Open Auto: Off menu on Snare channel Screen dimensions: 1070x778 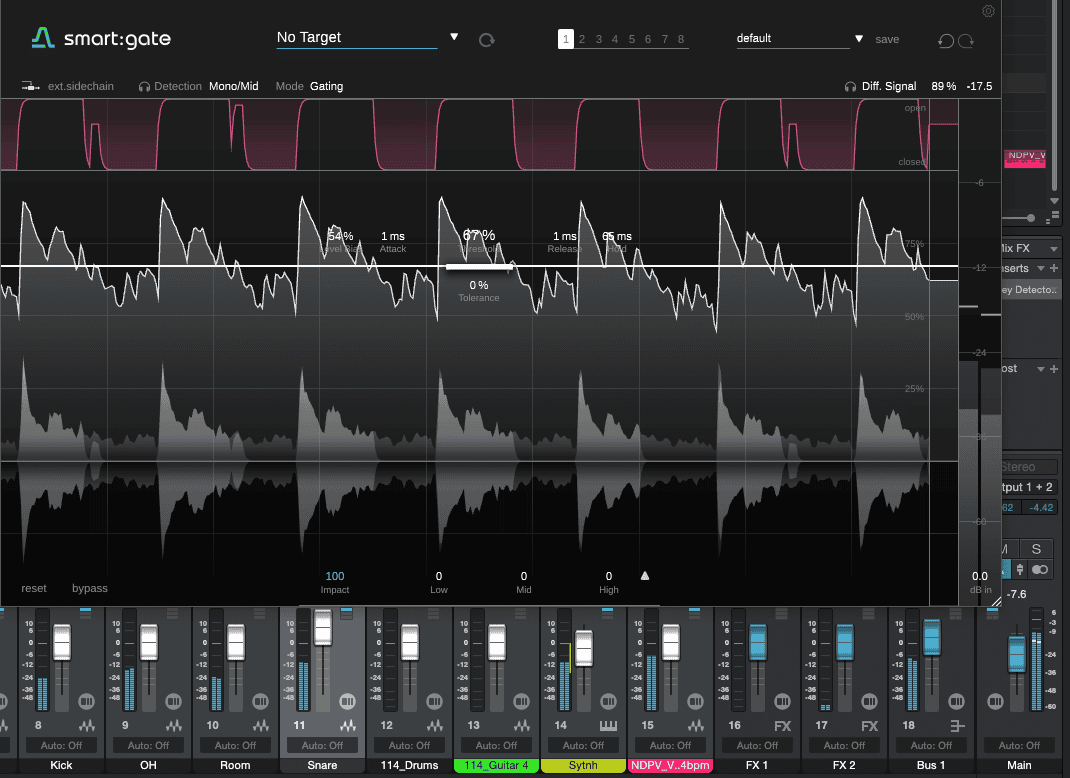pos(322,745)
